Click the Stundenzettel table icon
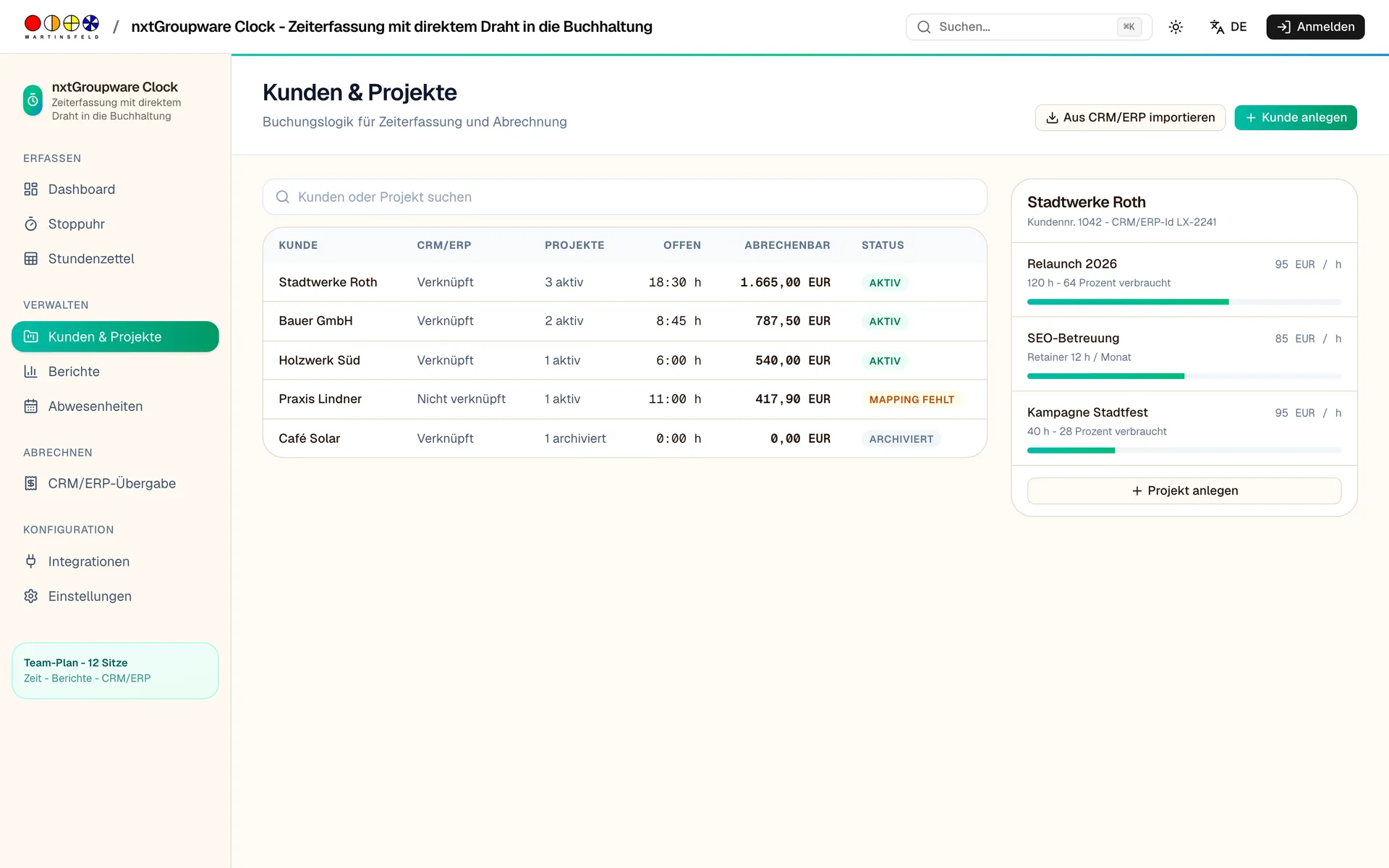The height and width of the screenshot is (868, 1389). (x=30, y=259)
